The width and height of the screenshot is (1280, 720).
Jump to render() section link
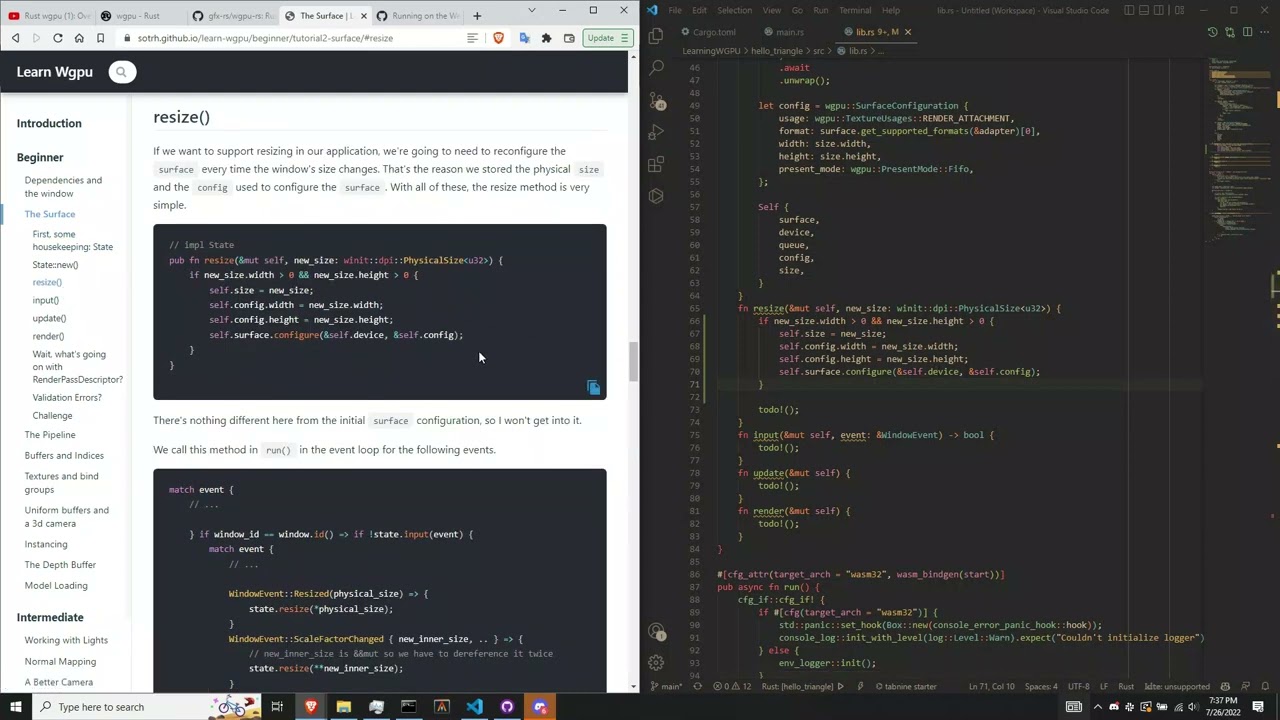pos(48,336)
